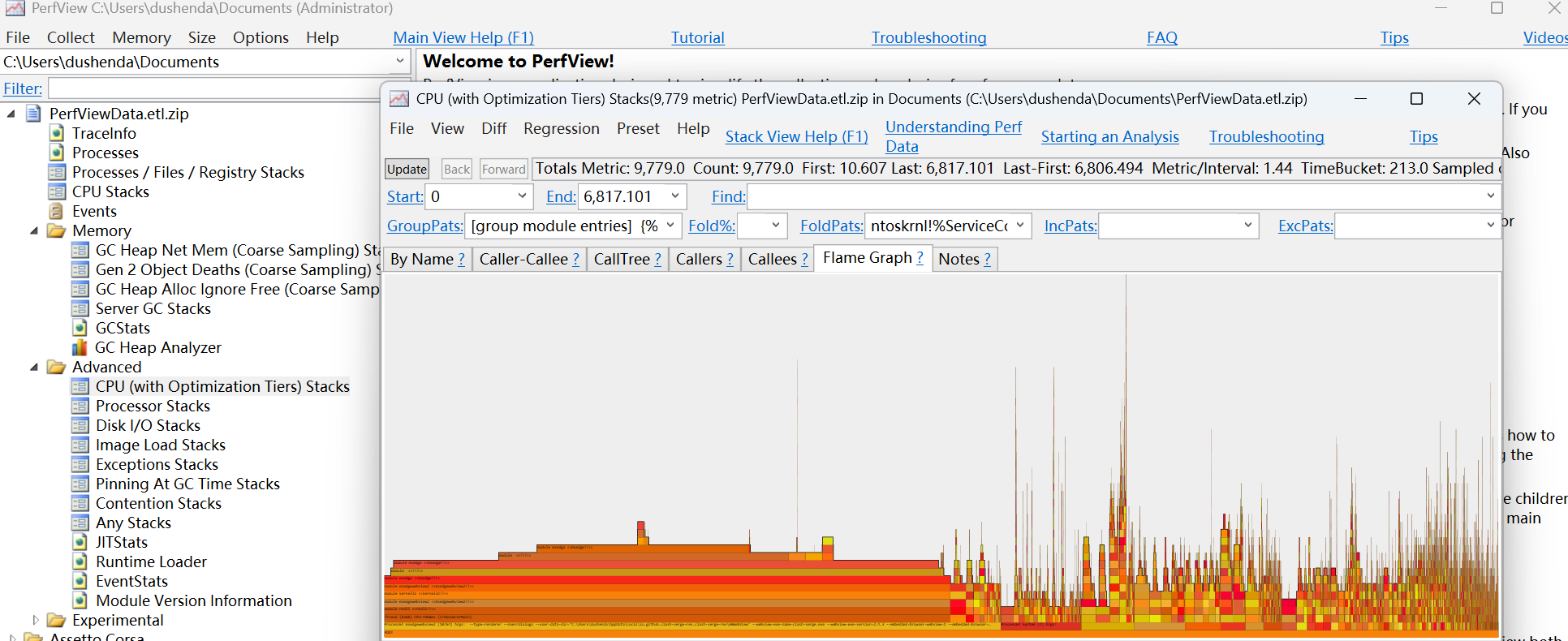Open the GroupPats dropdown list
Viewport: 1568px width, 641px height.
pyautogui.click(x=670, y=226)
